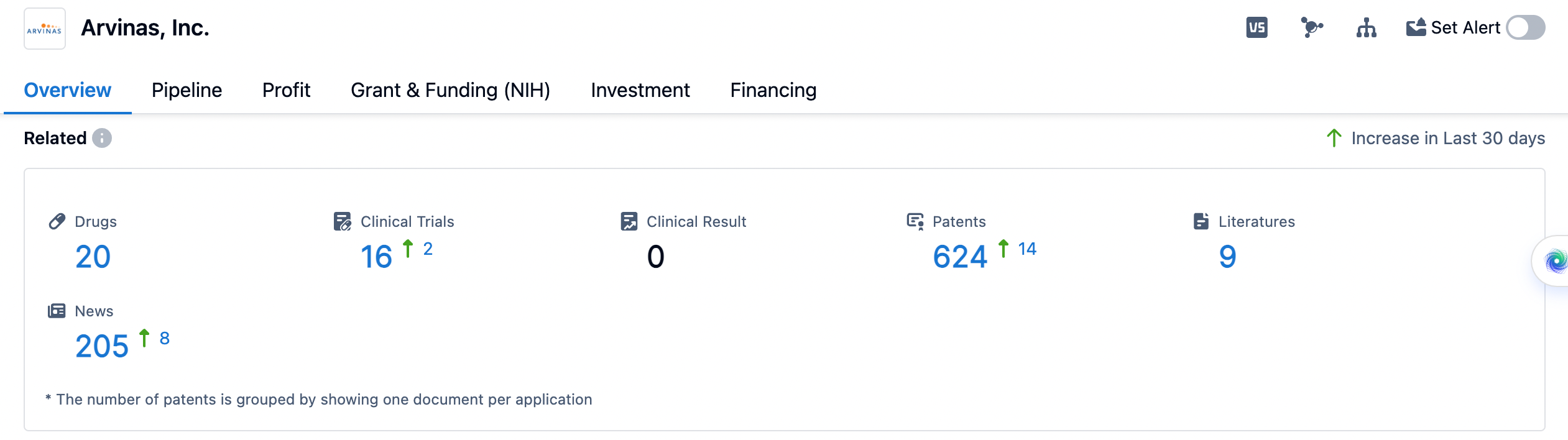The width and height of the screenshot is (1568, 440).
Task: Switch to the Pipeline tab
Action: pos(187,90)
